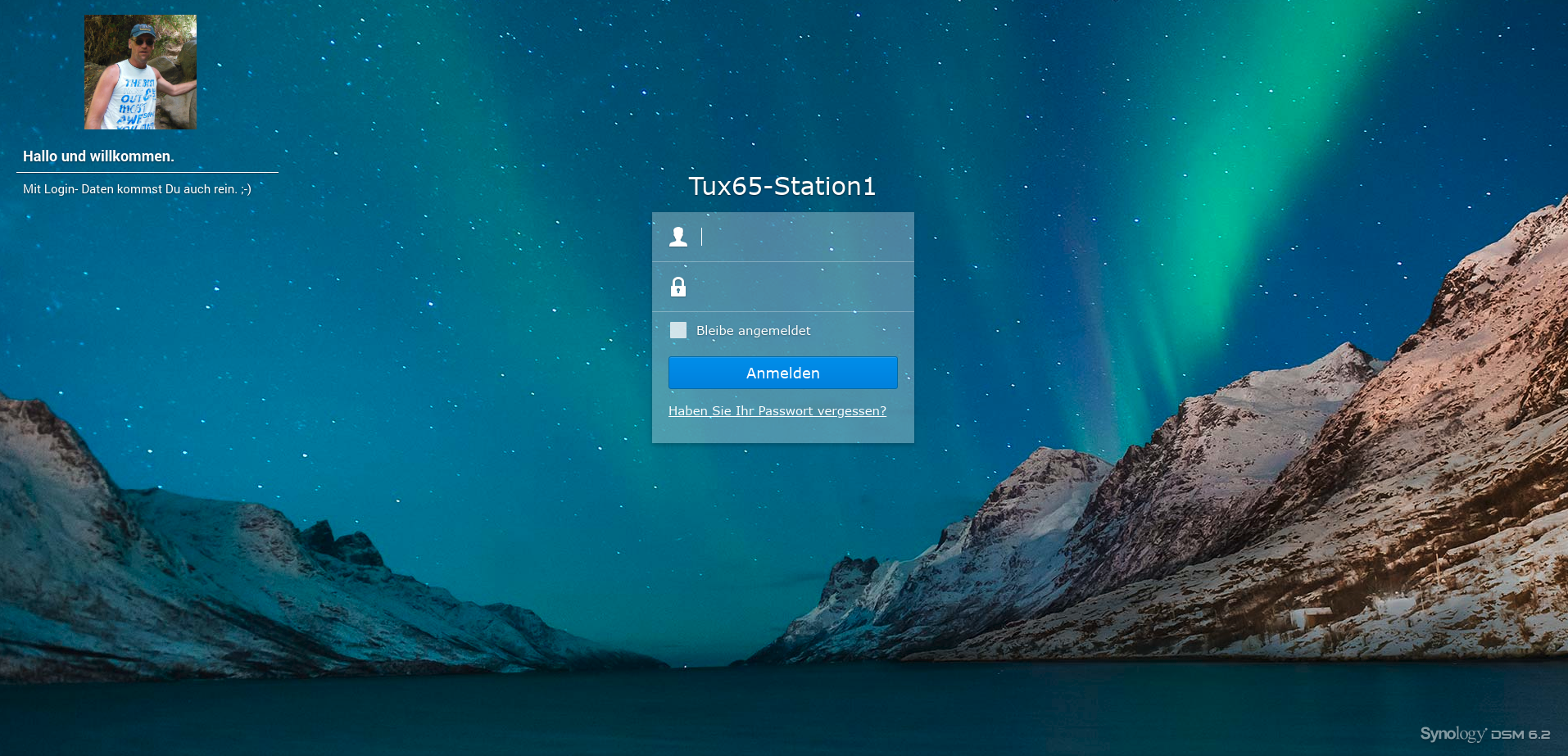Viewport: 1568px width, 756px height.
Task: Click the Synology logo
Action: 1452,734
